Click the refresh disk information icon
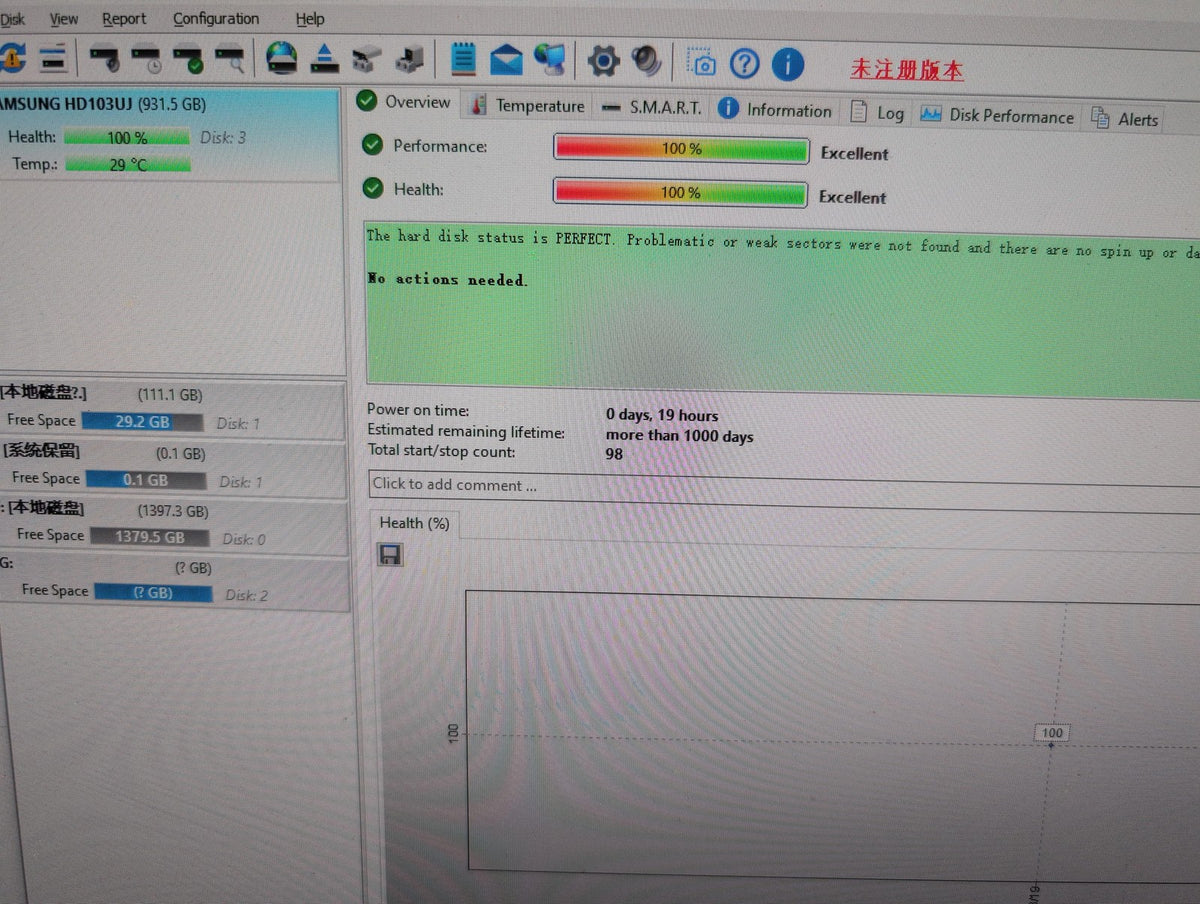 (12, 57)
